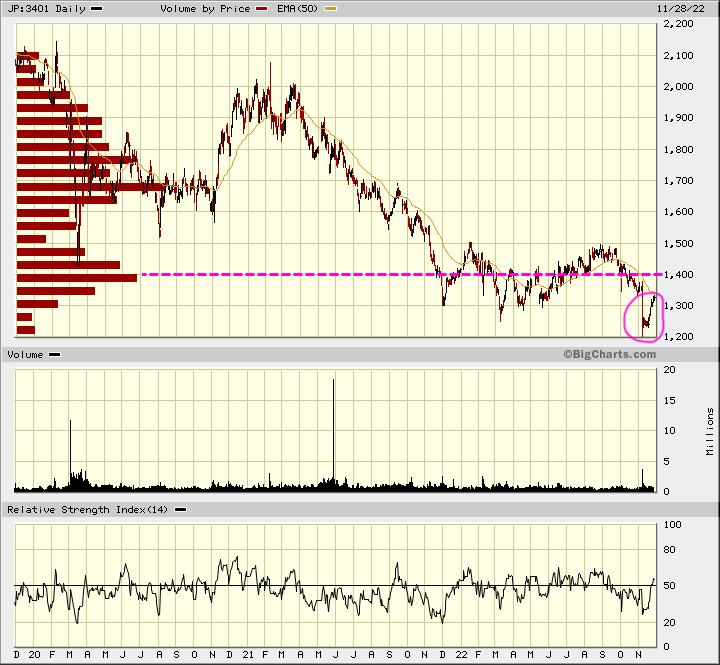Click the 50 RSI axis label
The image size is (720, 665).
tap(669, 586)
